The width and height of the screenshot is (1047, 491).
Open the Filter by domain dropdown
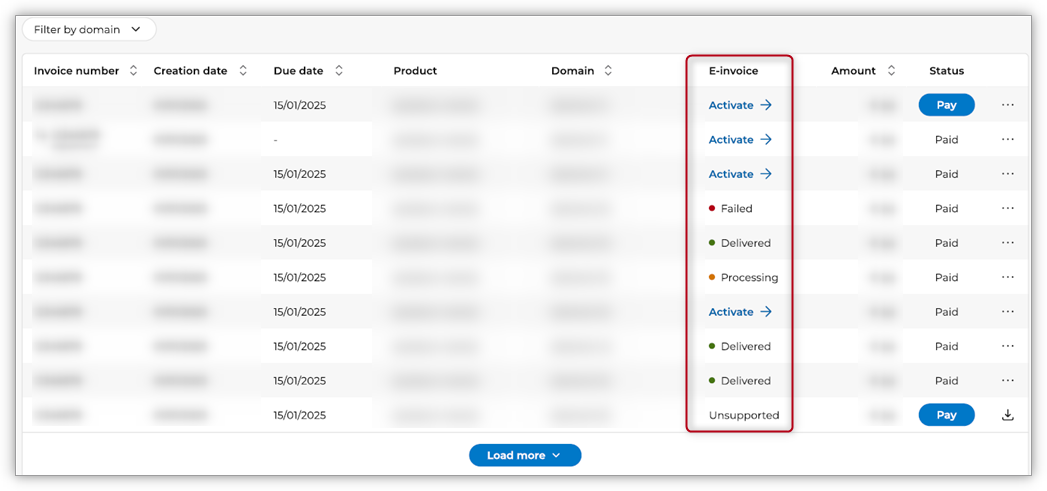pyautogui.click(x=89, y=30)
